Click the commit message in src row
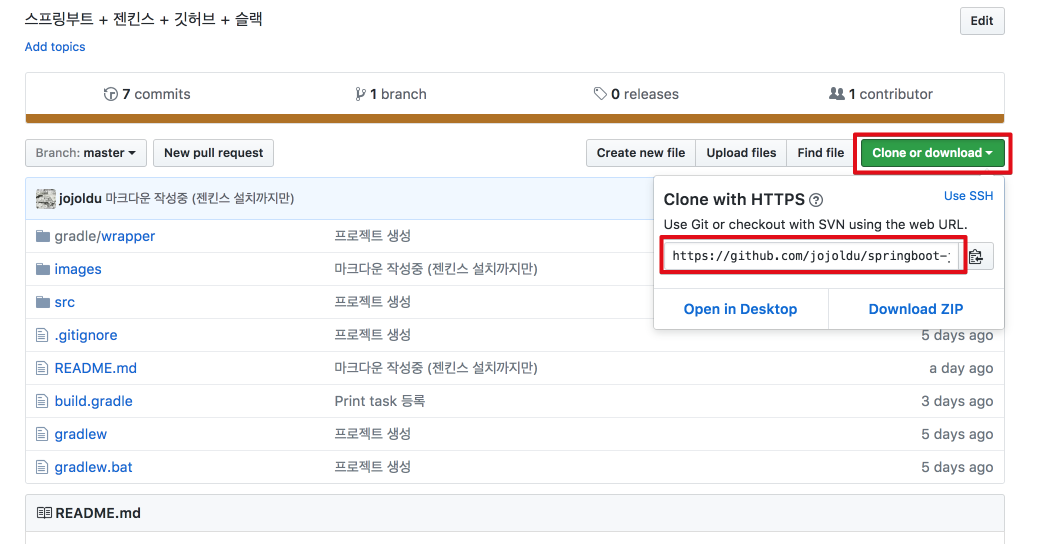The height and width of the screenshot is (544, 1051). point(373,301)
